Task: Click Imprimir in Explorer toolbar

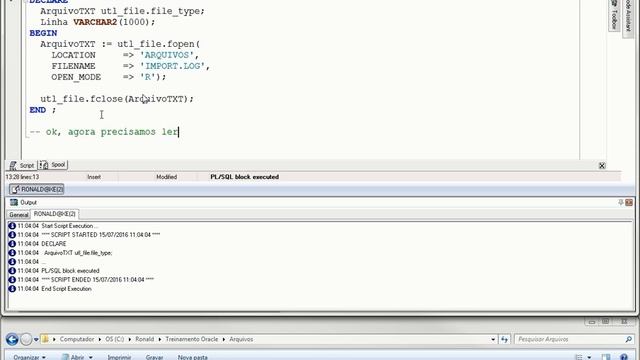Action: coord(119,357)
